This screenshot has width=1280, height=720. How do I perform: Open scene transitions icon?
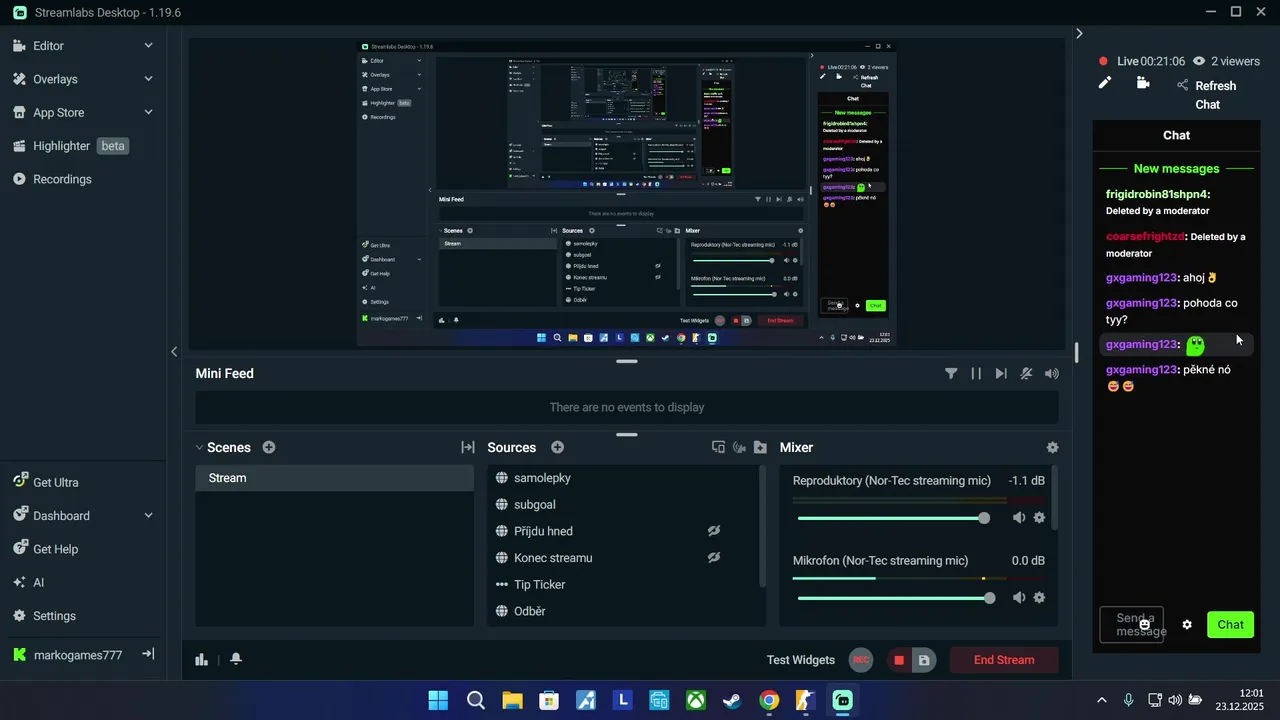467,448
